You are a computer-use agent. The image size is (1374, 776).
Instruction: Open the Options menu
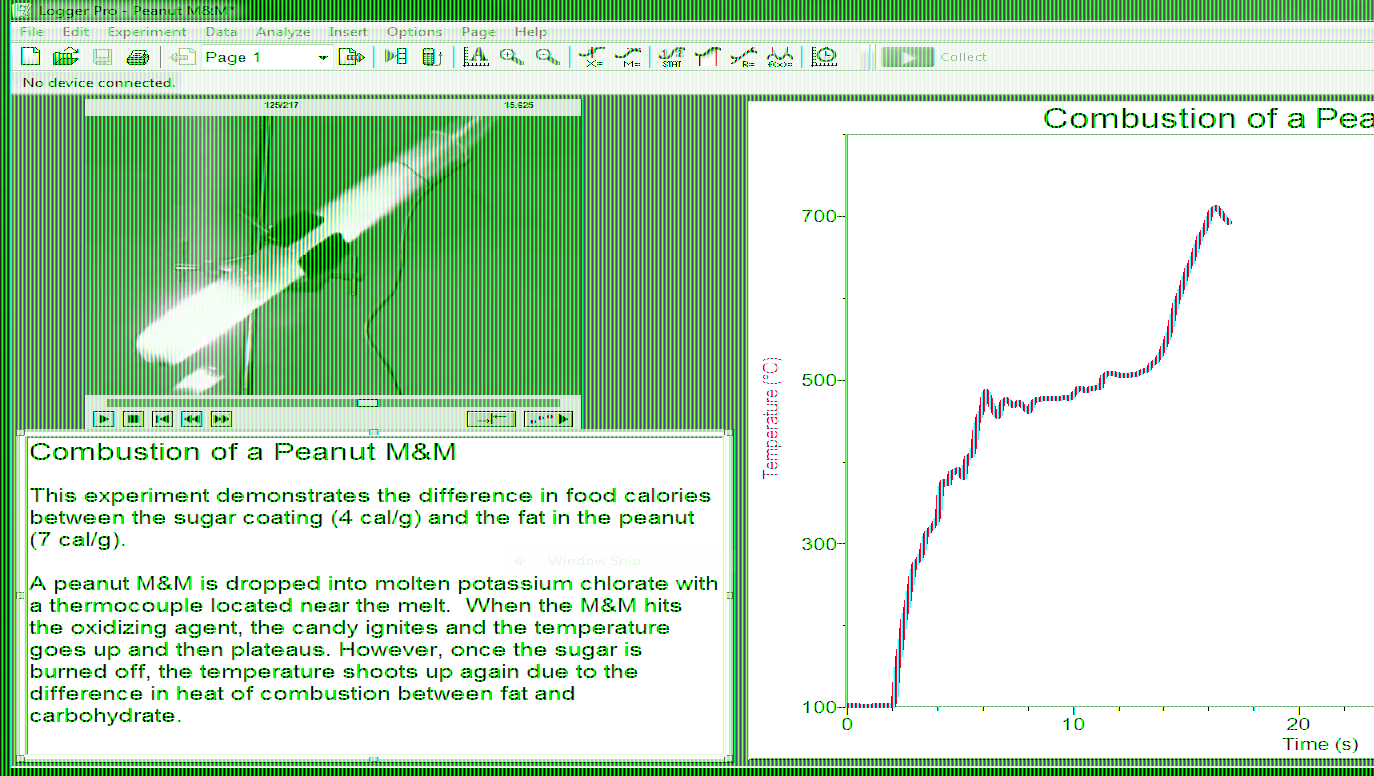(x=414, y=32)
